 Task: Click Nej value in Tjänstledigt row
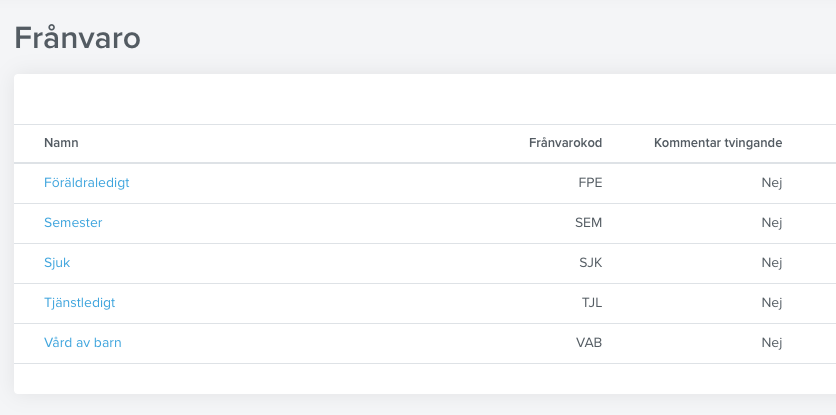point(771,303)
